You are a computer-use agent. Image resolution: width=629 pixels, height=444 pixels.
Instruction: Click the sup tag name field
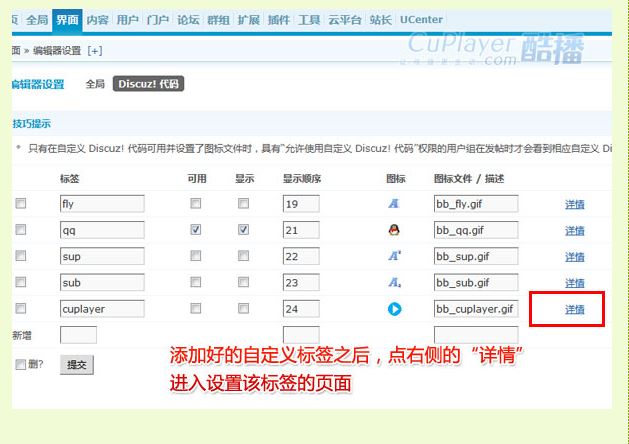[x=102, y=256]
